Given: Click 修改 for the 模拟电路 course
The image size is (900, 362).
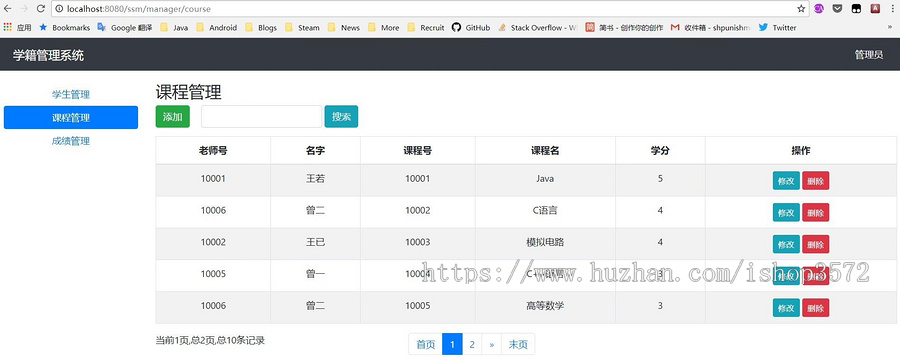Looking at the screenshot, I should [786, 244].
